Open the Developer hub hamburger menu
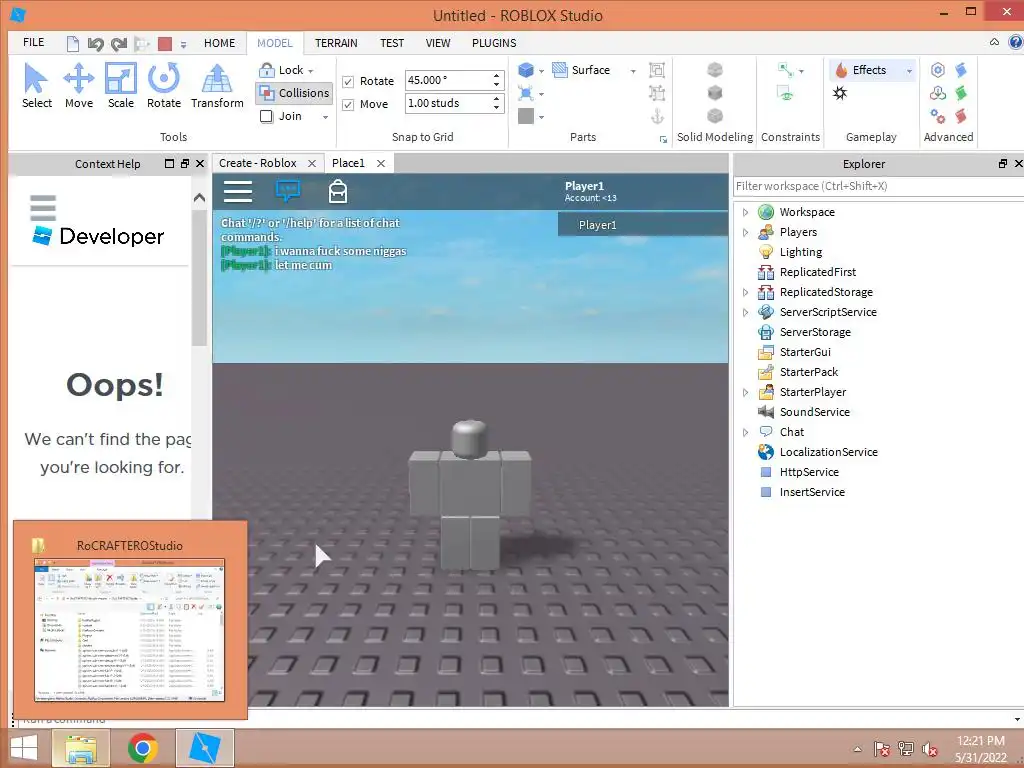The width and height of the screenshot is (1024, 768). click(43, 208)
